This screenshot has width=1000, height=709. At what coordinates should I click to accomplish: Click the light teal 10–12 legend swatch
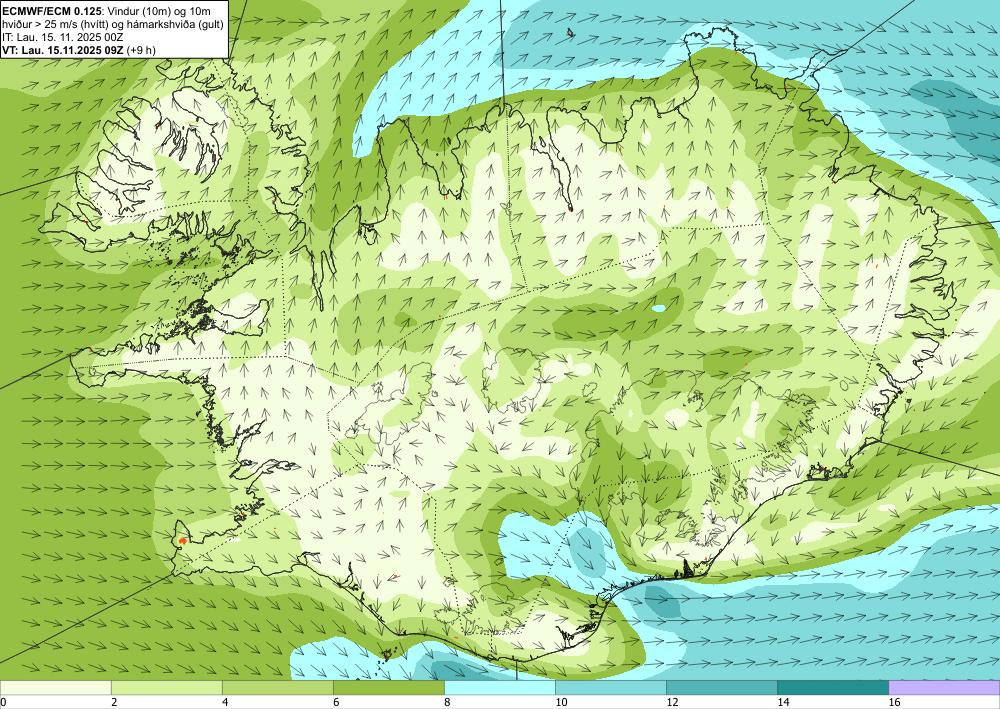pos(610,687)
